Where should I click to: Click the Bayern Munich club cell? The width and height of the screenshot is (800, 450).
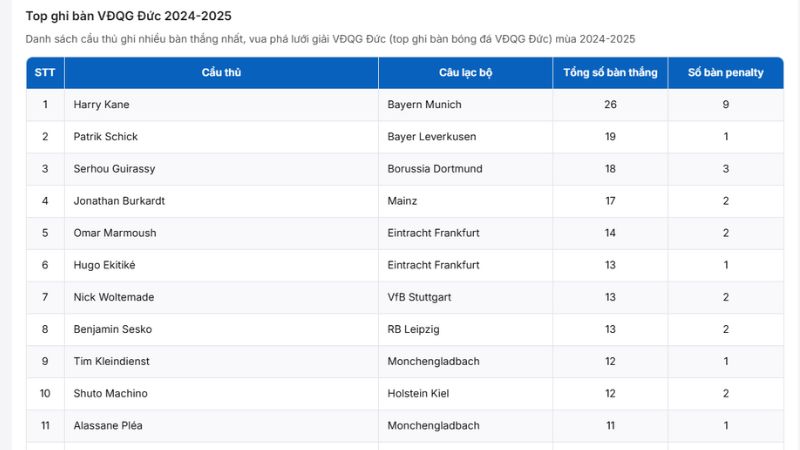[425, 105]
